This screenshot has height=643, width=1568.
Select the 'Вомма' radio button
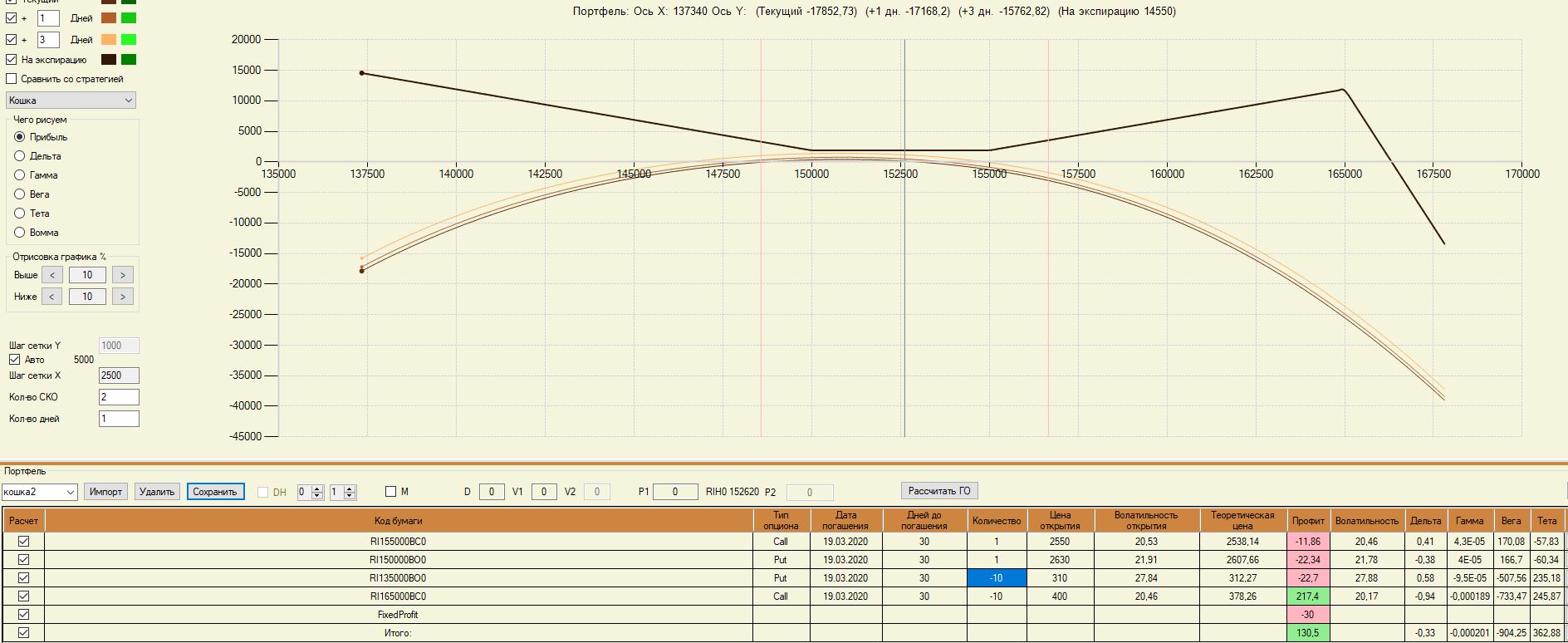click(x=20, y=233)
